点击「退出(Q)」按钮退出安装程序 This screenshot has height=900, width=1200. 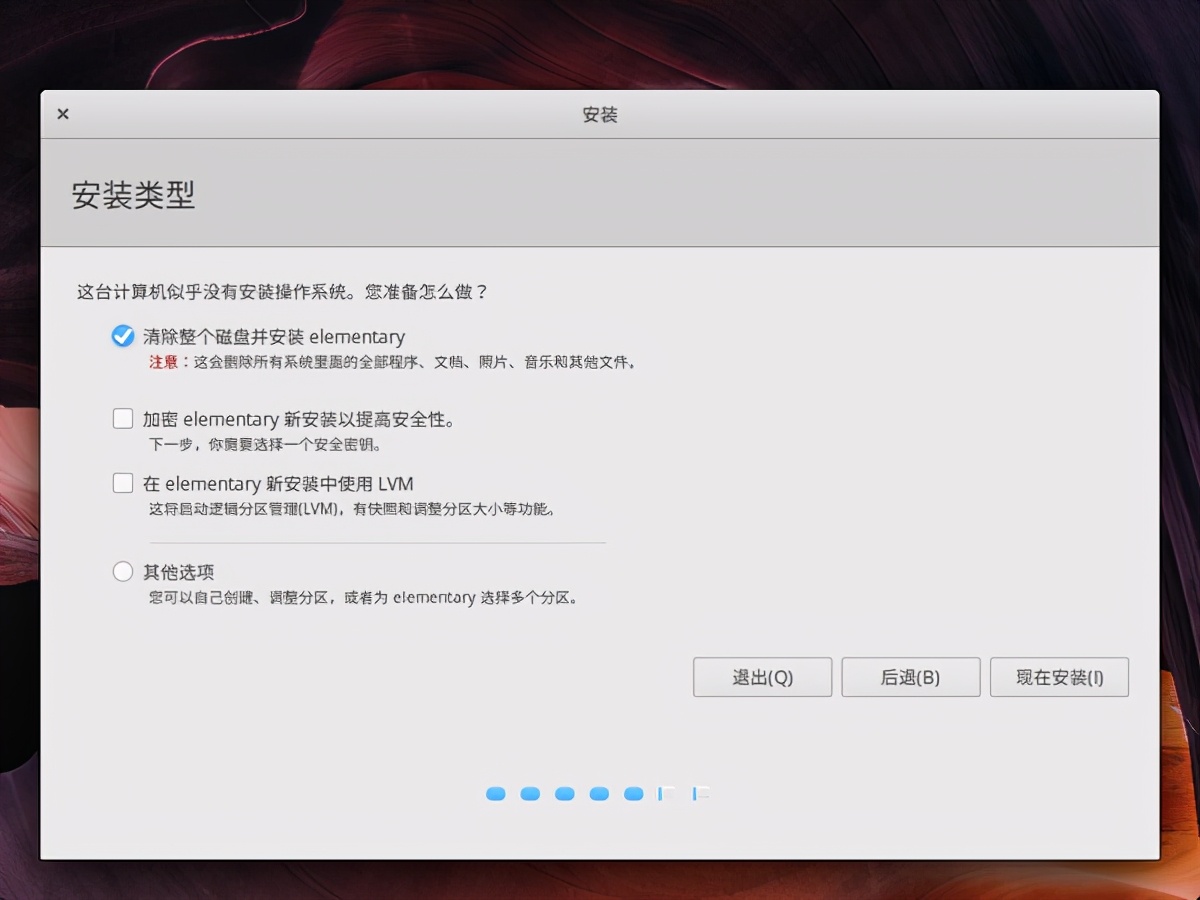pyautogui.click(x=762, y=677)
